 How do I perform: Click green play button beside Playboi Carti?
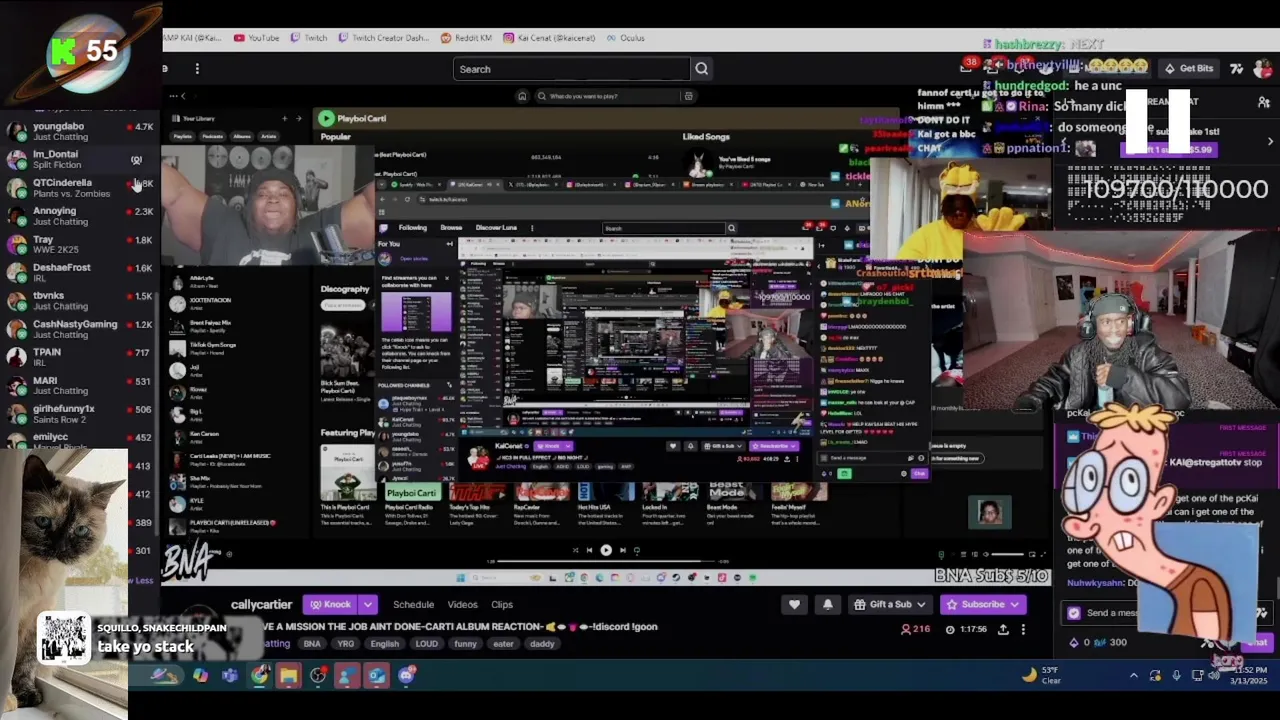(x=326, y=118)
